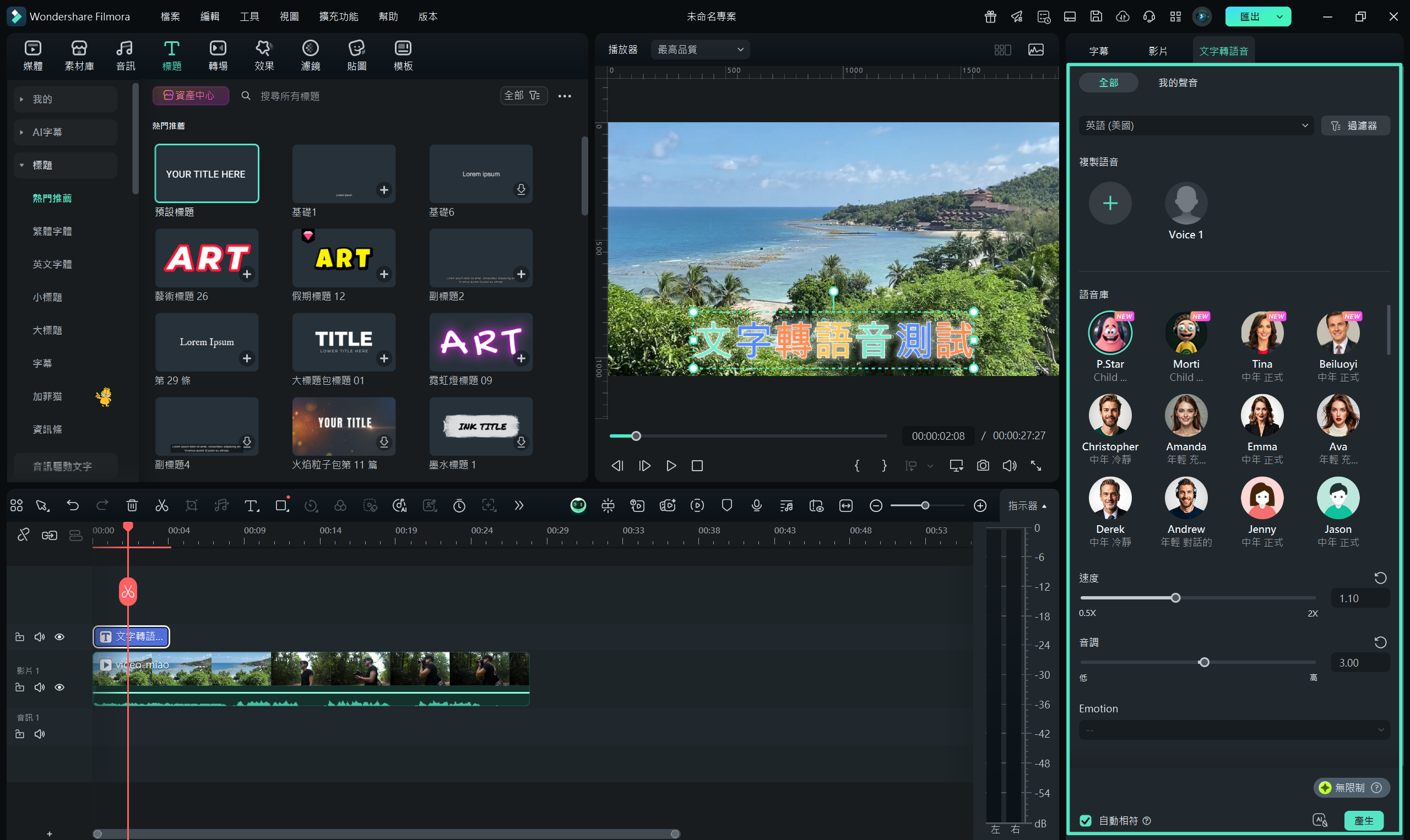This screenshot has width=1410, height=840.
Task: Open the Emotion dropdown
Action: tap(1234, 729)
